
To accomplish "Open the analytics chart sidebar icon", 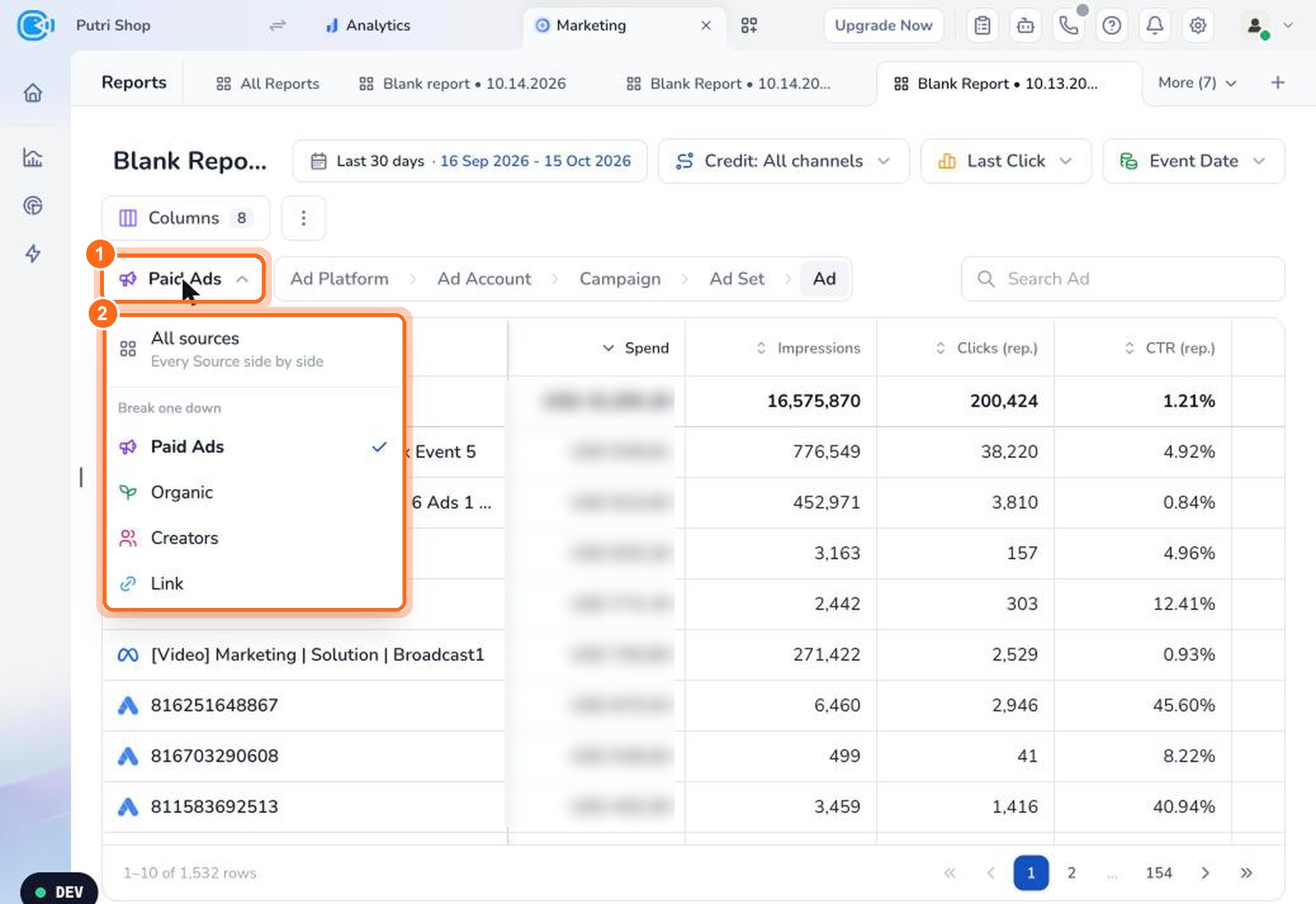I will [33, 157].
